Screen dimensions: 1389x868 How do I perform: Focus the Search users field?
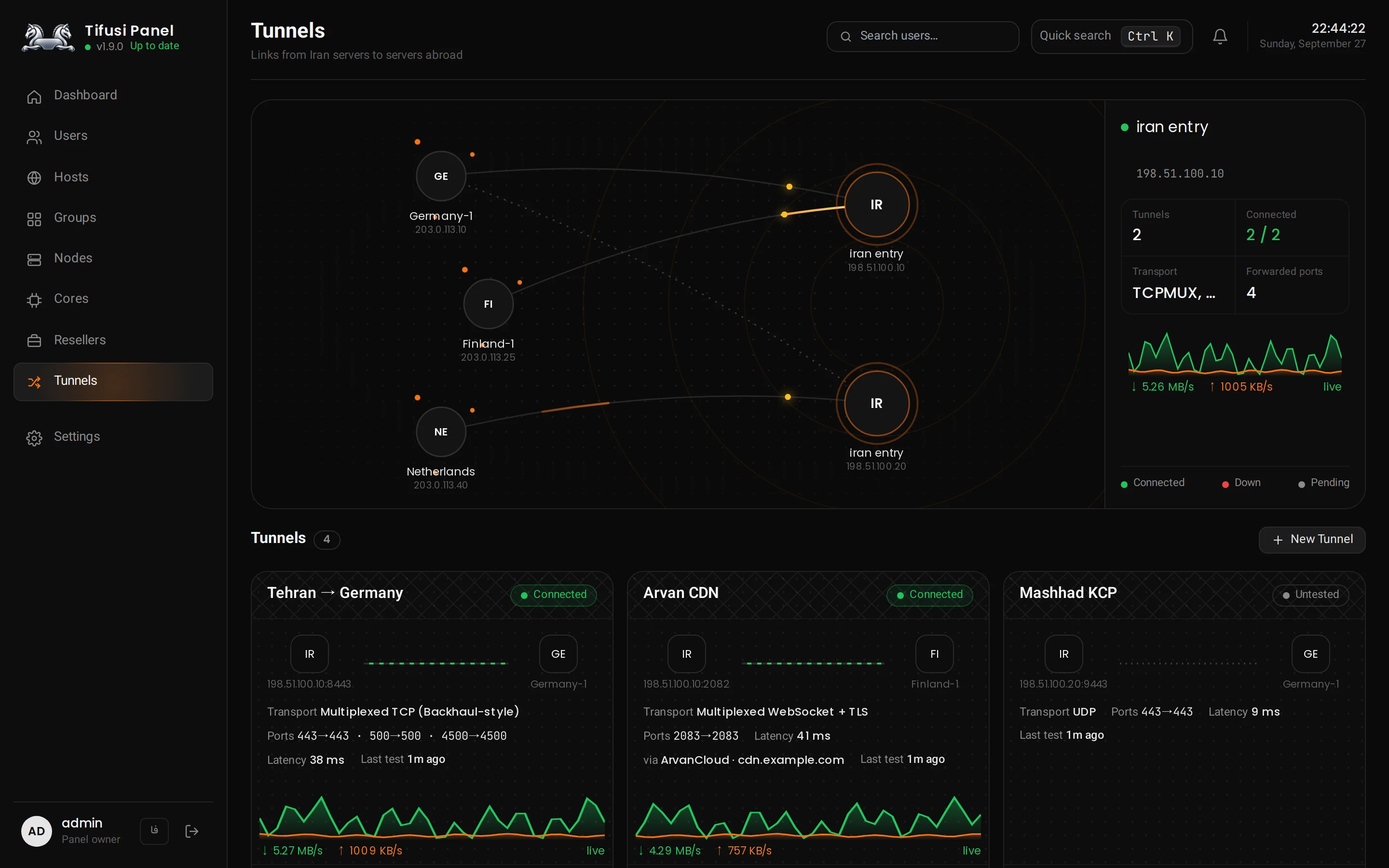click(922, 36)
